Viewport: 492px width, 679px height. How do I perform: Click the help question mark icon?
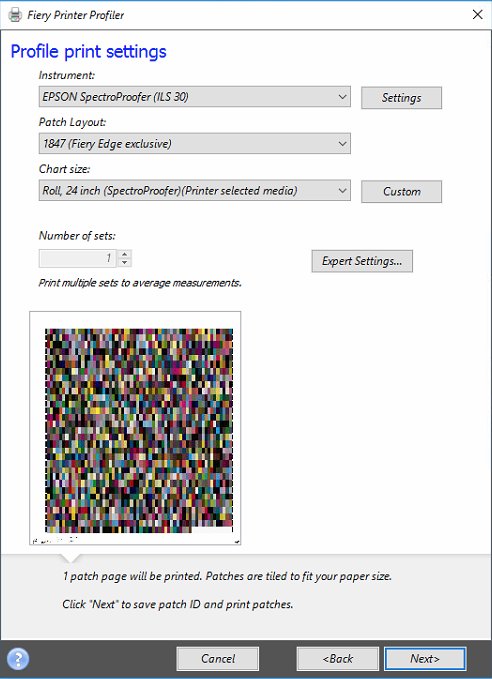pos(18,659)
